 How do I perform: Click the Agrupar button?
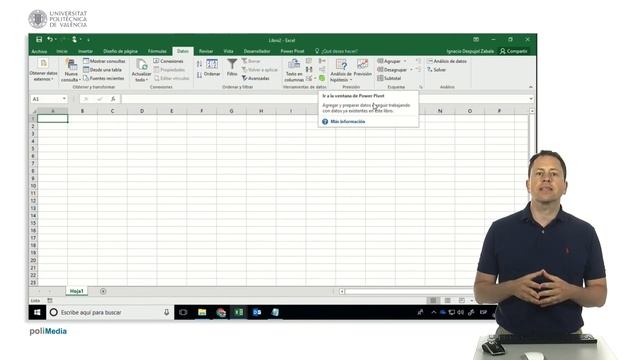[389, 61]
